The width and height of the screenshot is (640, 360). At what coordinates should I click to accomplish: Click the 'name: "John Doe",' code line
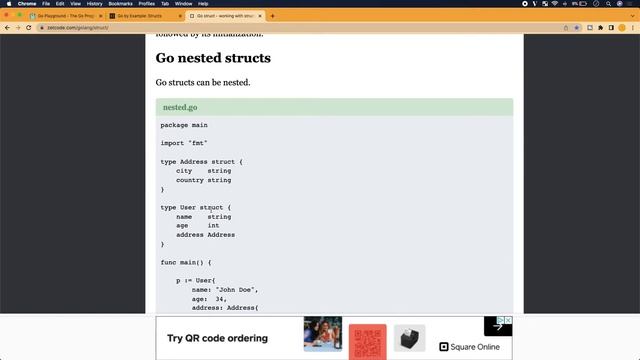[225, 290]
